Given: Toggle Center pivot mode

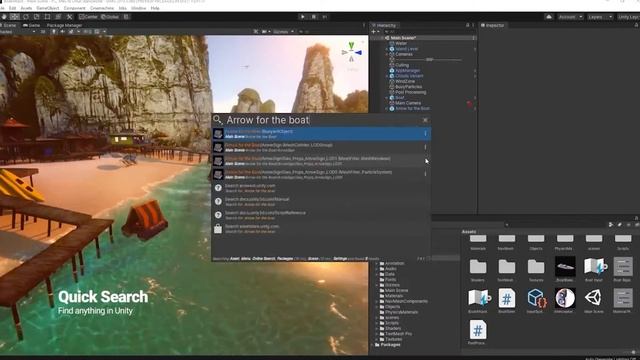Looking at the screenshot, I should click(x=89, y=17).
